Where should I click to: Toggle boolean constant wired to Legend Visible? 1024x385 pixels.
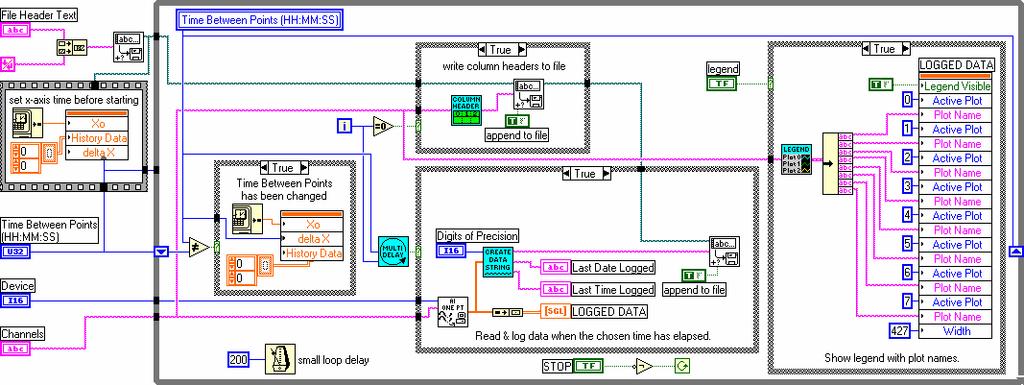pos(880,84)
